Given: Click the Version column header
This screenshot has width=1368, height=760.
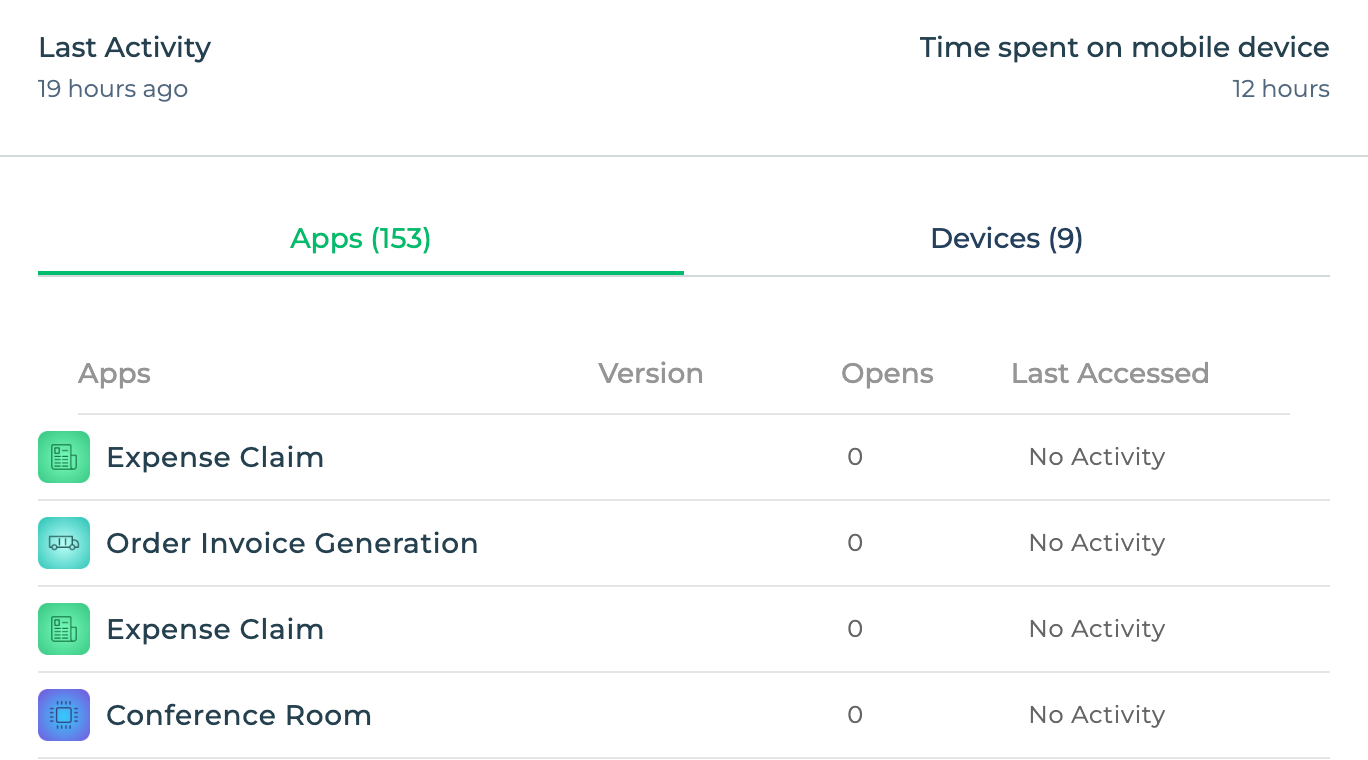Looking at the screenshot, I should pos(651,374).
